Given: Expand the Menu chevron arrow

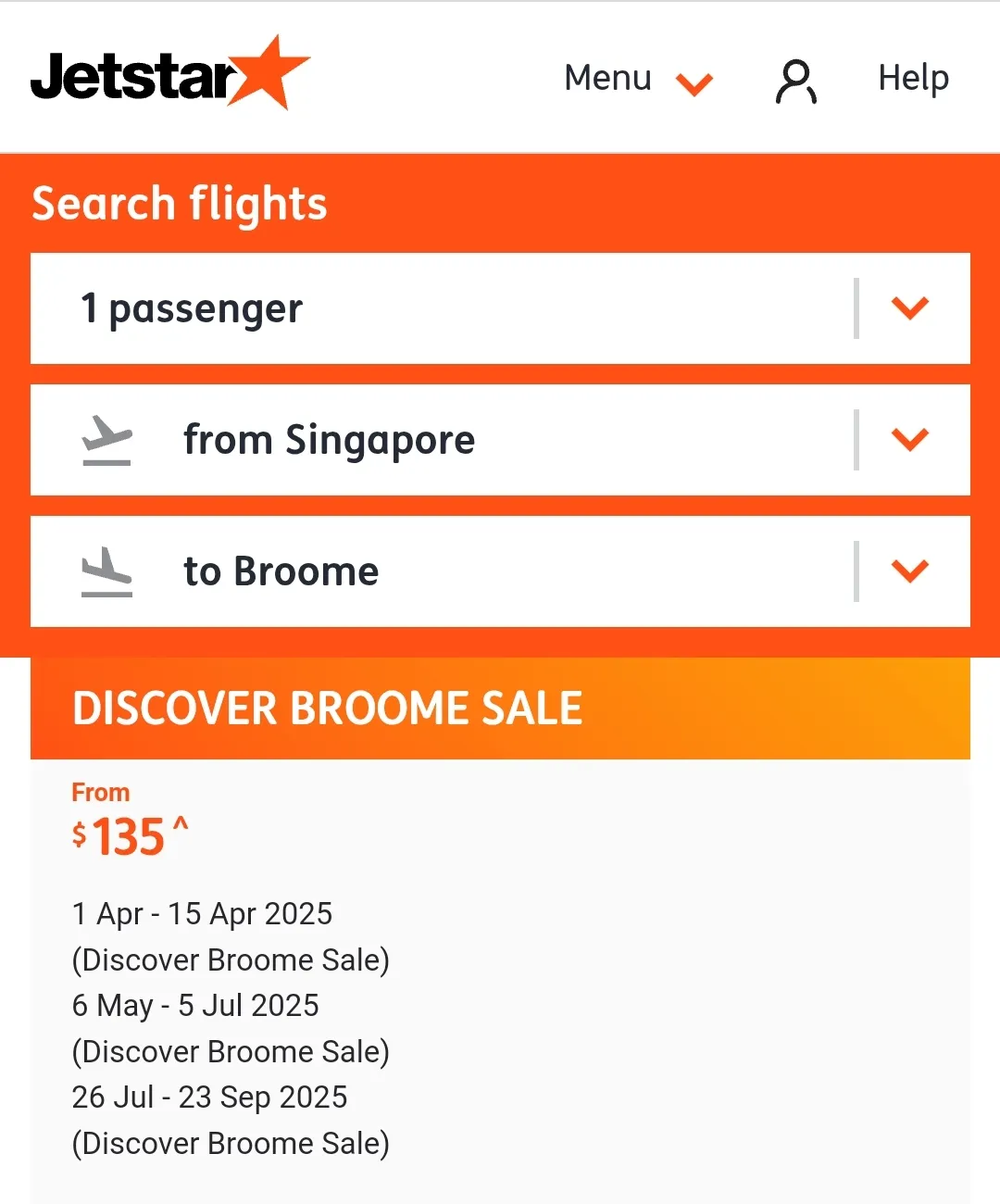Looking at the screenshot, I should [694, 84].
